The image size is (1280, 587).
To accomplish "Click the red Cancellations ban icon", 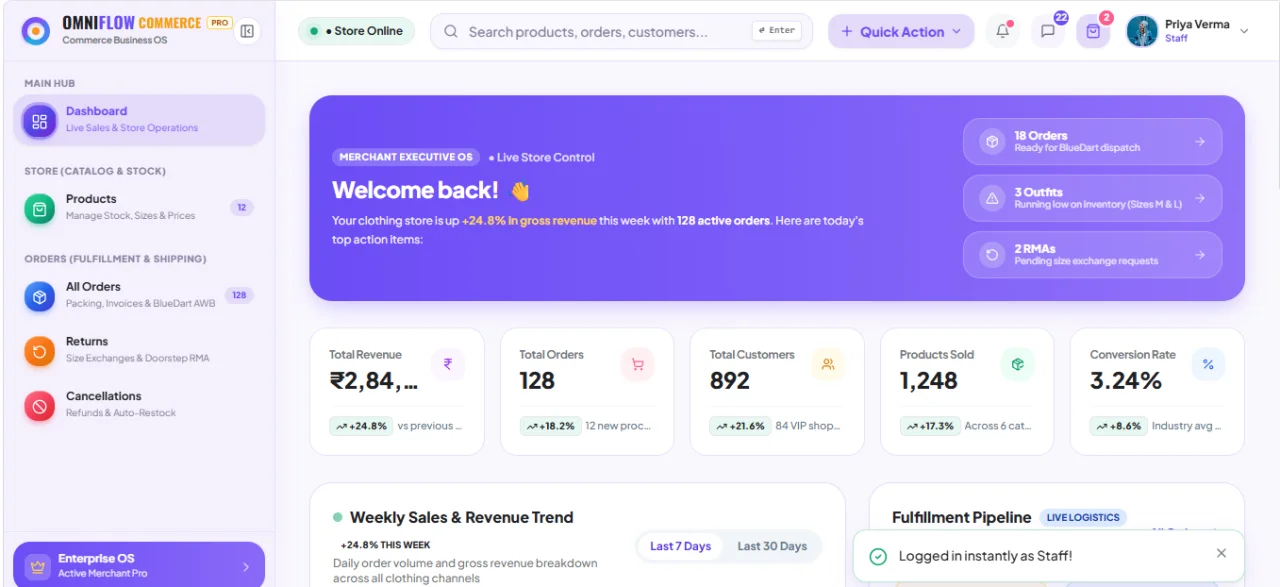I will [x=40, y=406].
